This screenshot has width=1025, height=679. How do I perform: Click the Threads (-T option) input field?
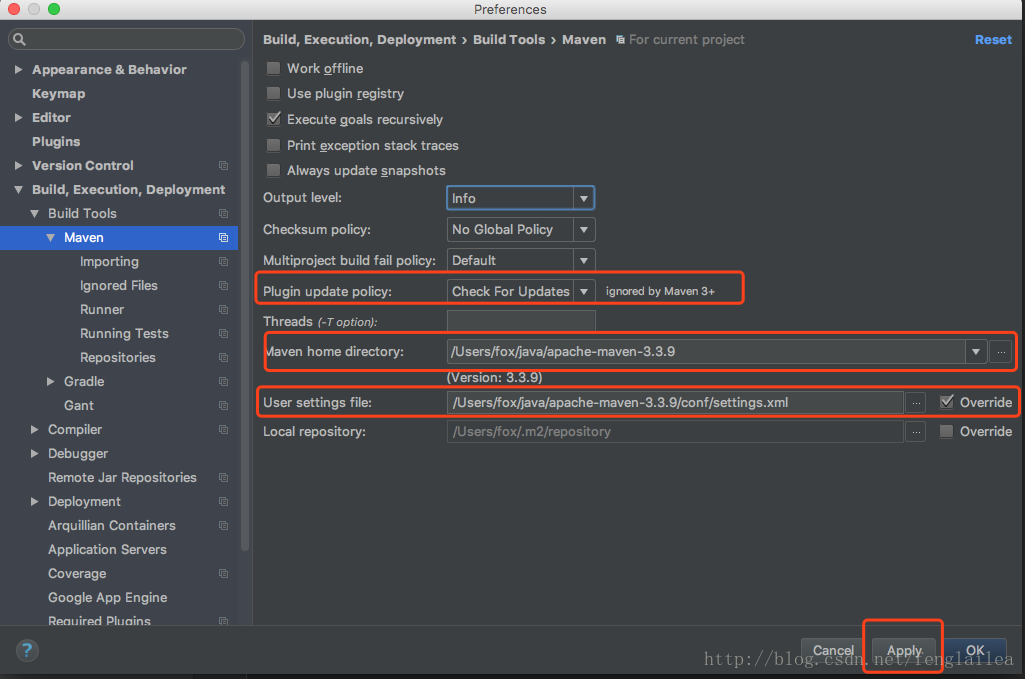coord(521,320)
